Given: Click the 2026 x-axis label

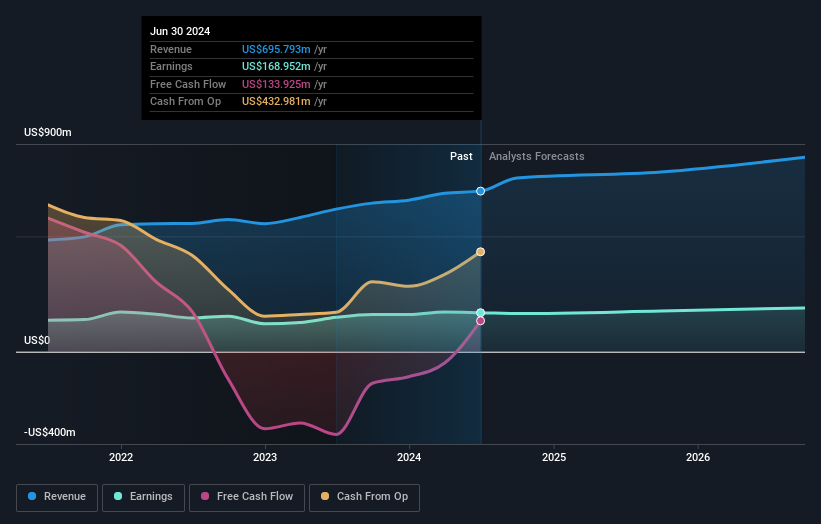Looking at the screenshot, I should pyautogui.click(x=698, y=457).
